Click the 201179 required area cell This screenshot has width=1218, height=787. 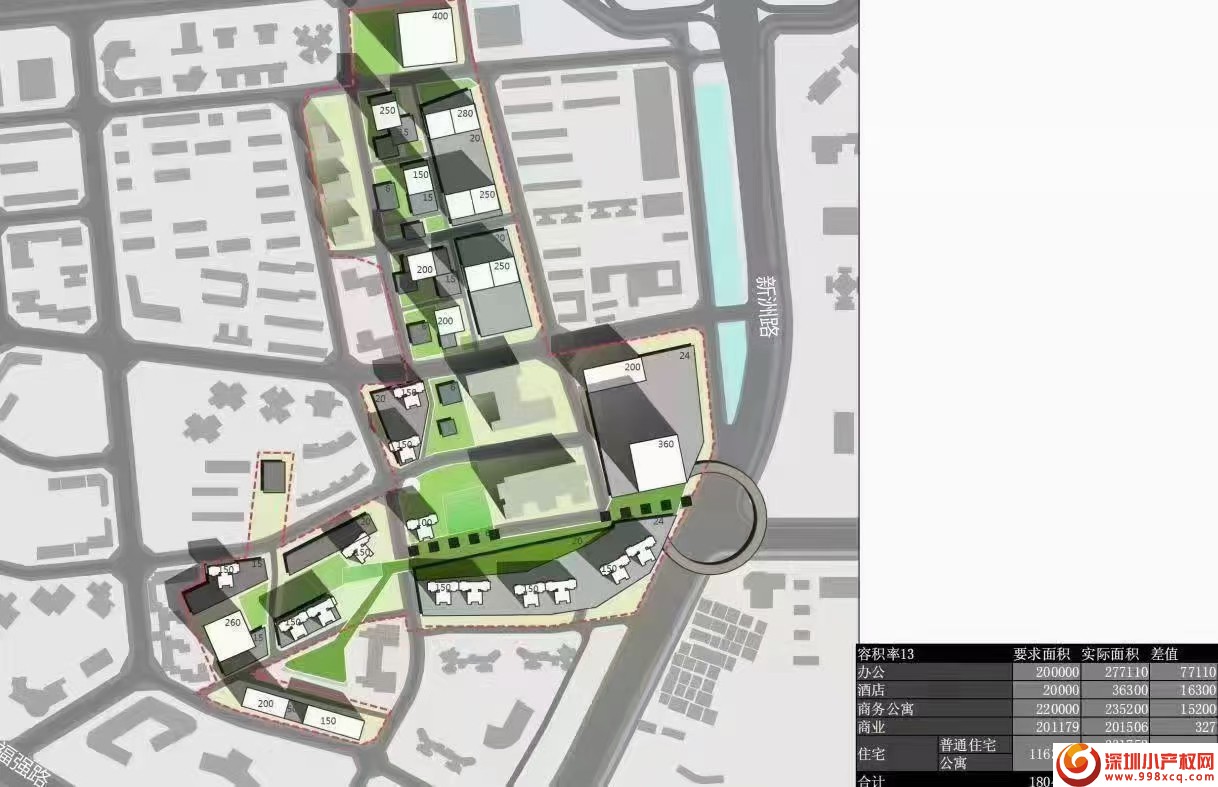click(x=1046, y=726)
